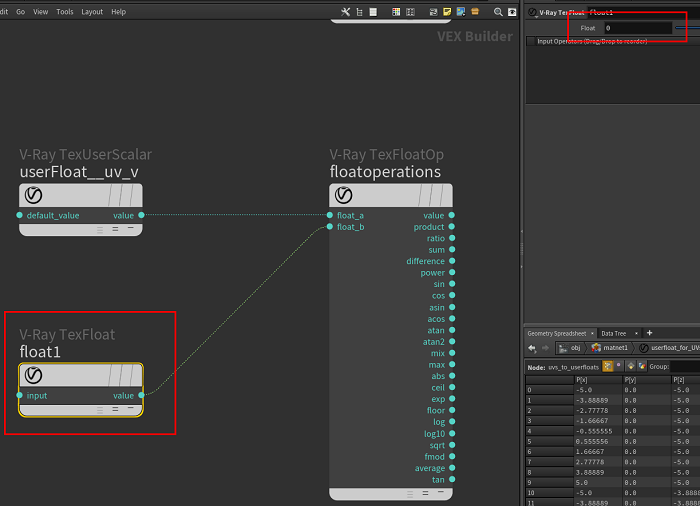This screenshot has width=700, height=506.
Task: Open the Go menu
Action: (21, 12)
